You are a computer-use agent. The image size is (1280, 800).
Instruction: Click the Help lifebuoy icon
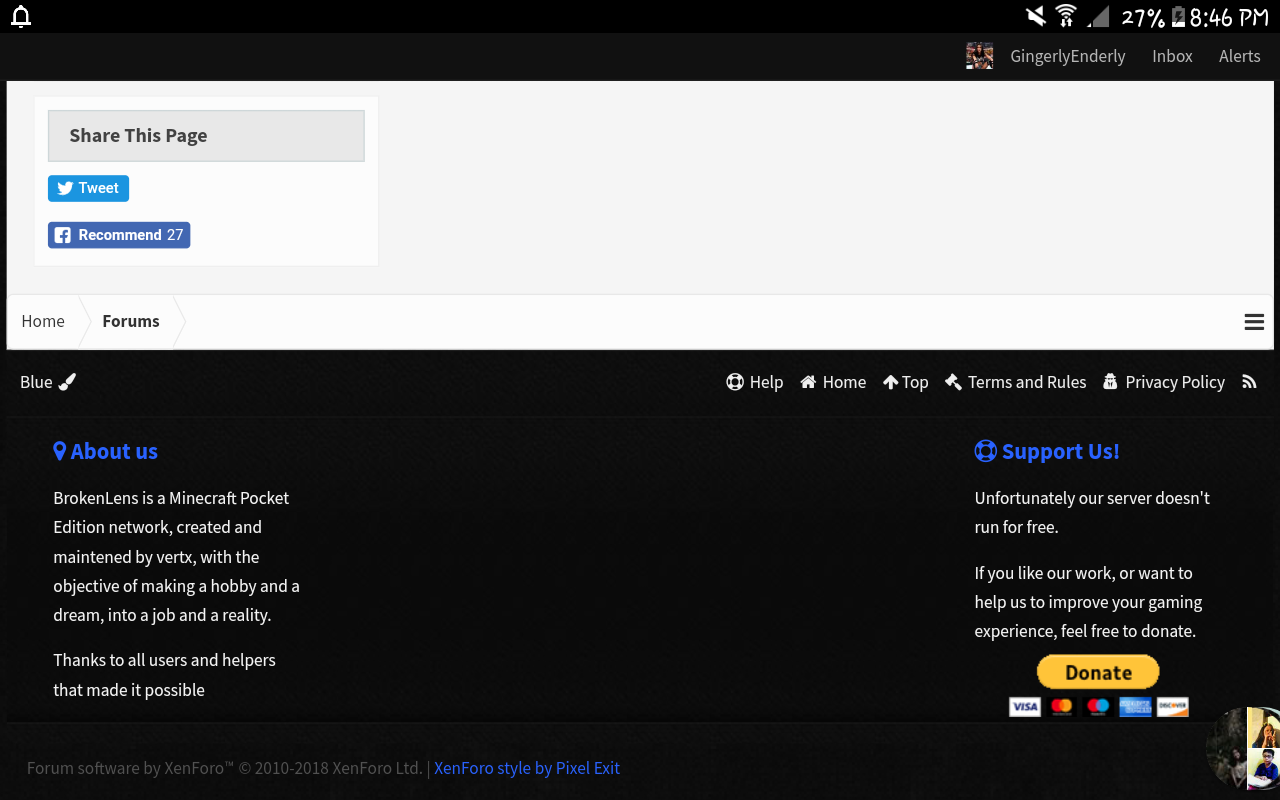(735, 382)
